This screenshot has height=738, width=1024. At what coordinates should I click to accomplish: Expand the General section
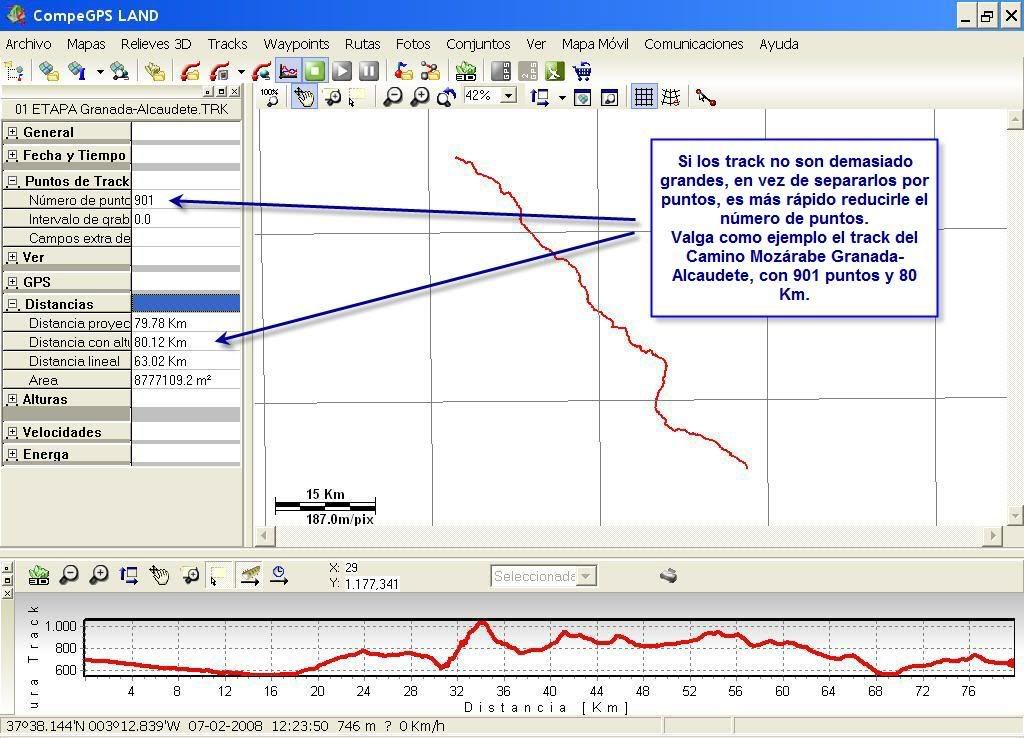[12, 132]
